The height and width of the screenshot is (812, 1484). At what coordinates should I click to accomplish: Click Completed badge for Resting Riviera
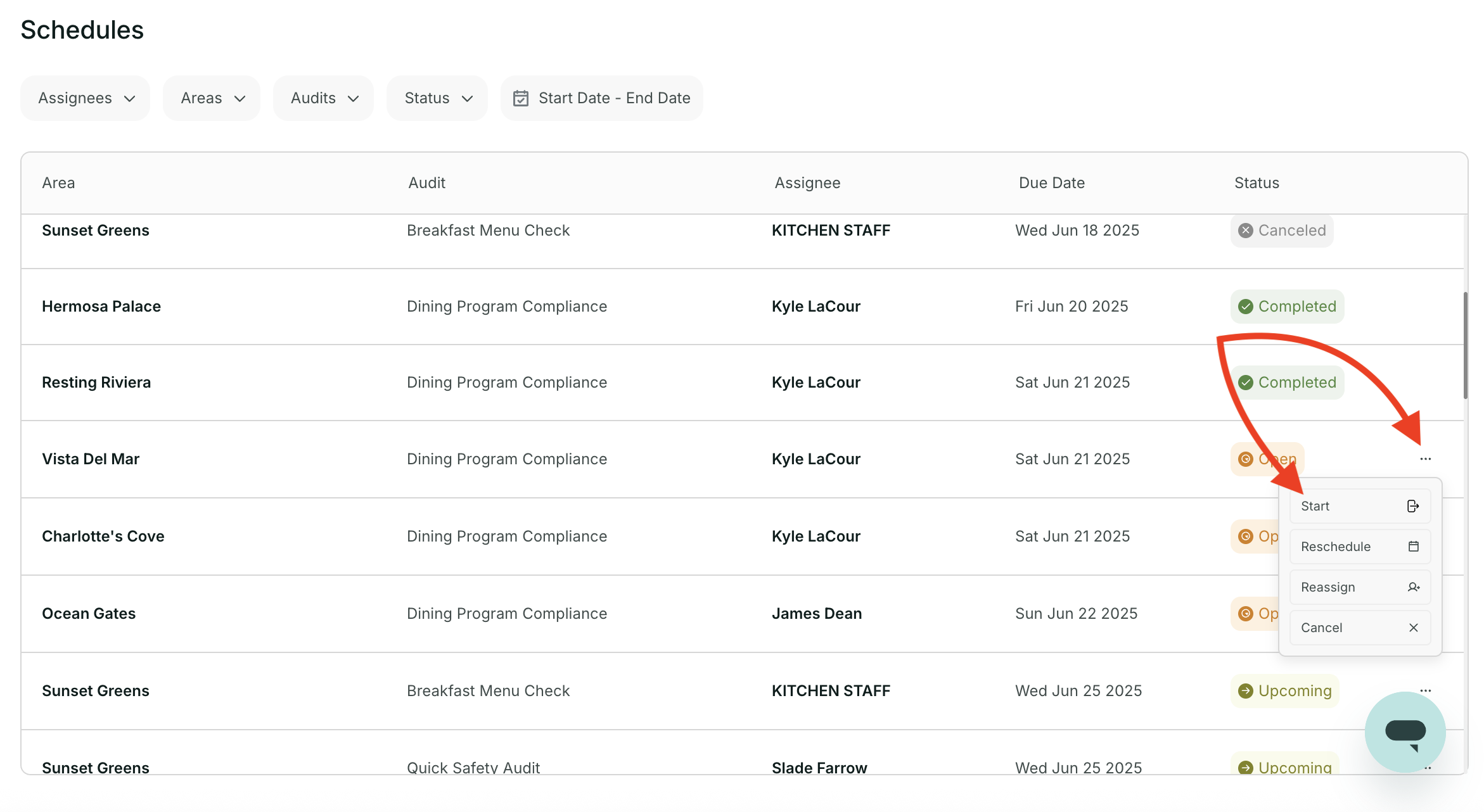[1287, 383]
